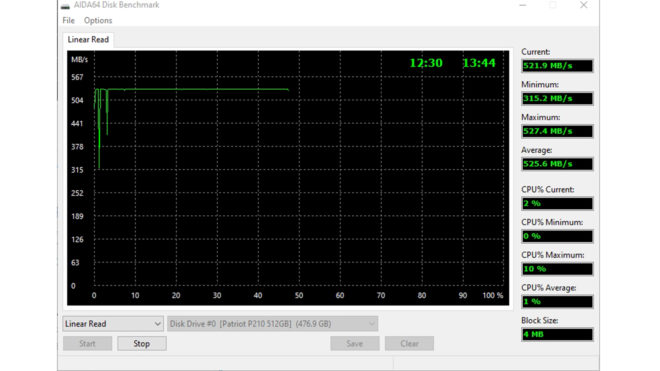Click the CPU% Maximum value 10 %
Viewport: 660px width, 371px height.
click(x=557, y=269)
